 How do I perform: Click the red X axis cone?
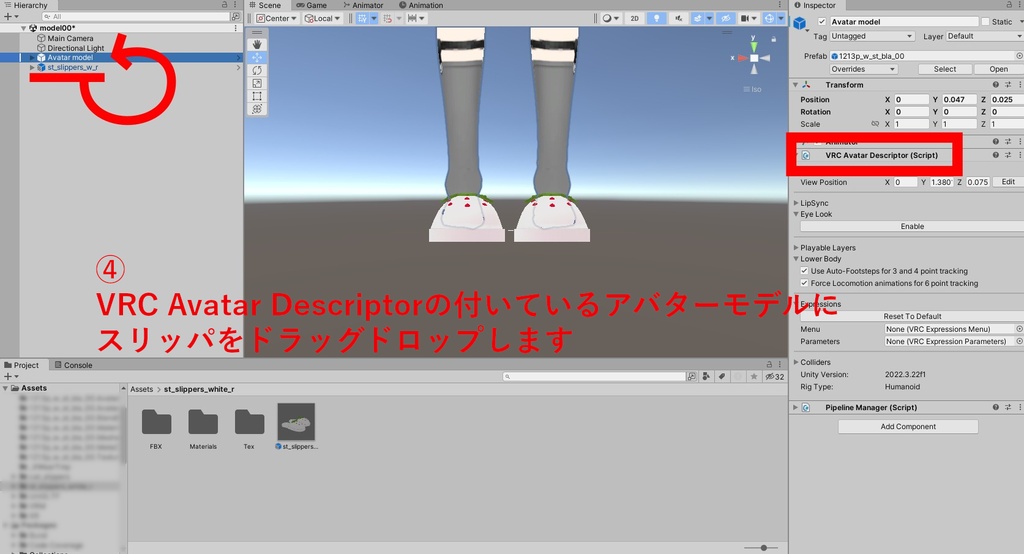[743, 58]
